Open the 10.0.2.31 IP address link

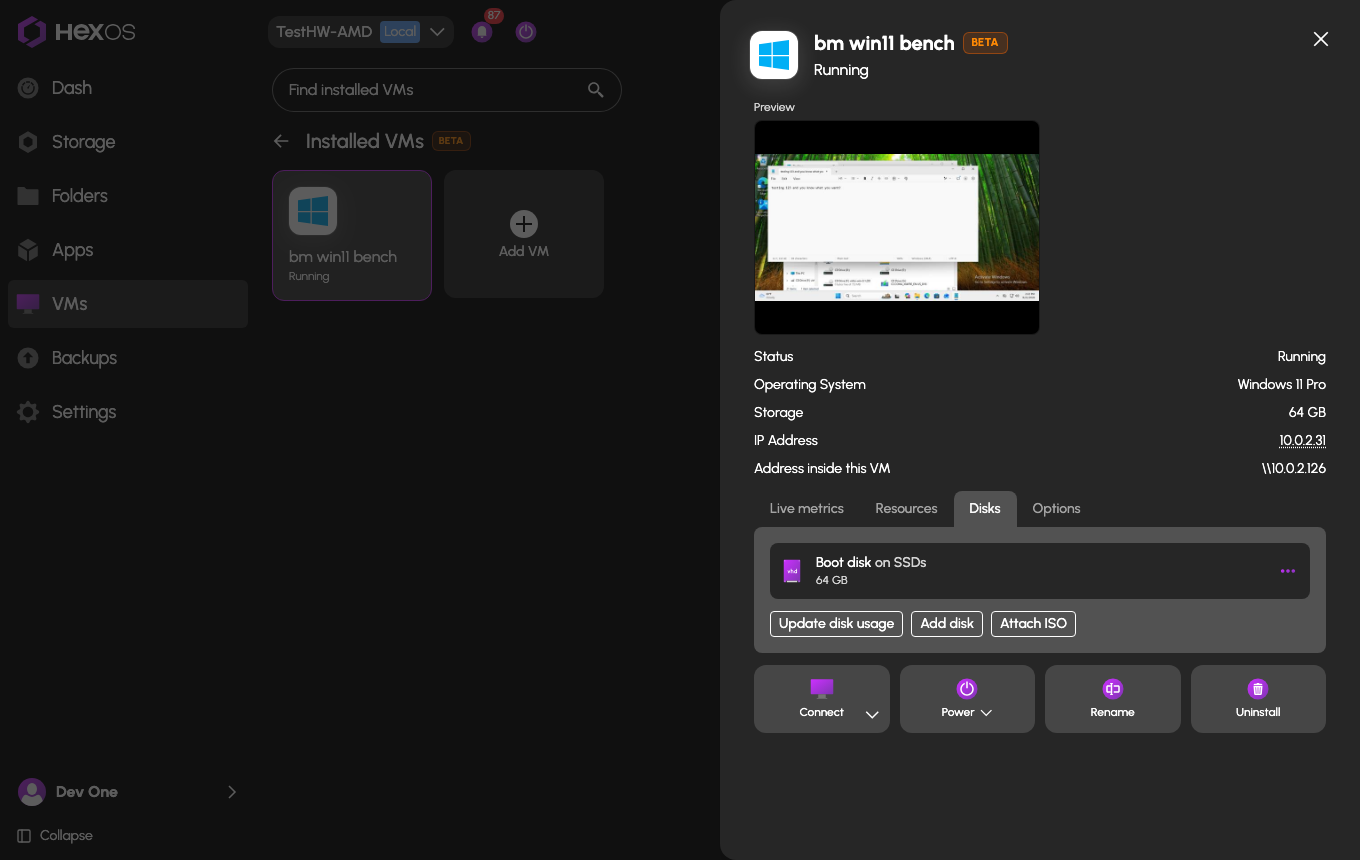pyautogui.click(x=1302, y=441)
